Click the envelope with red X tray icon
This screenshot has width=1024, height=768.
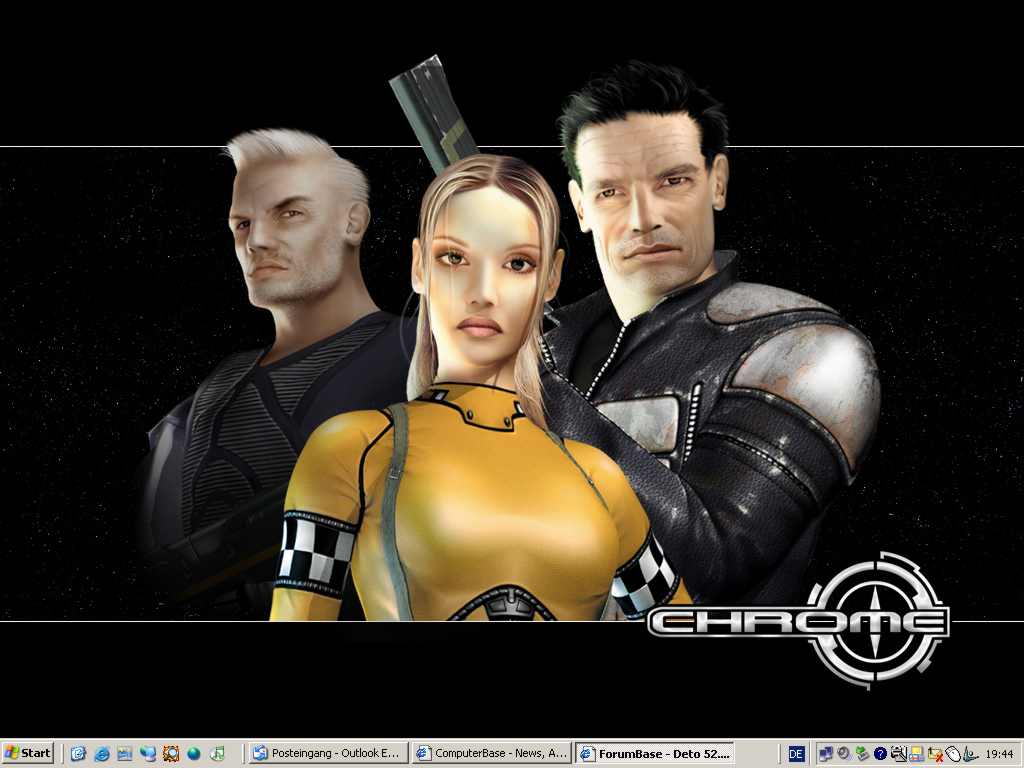click(x=935, y=754)
